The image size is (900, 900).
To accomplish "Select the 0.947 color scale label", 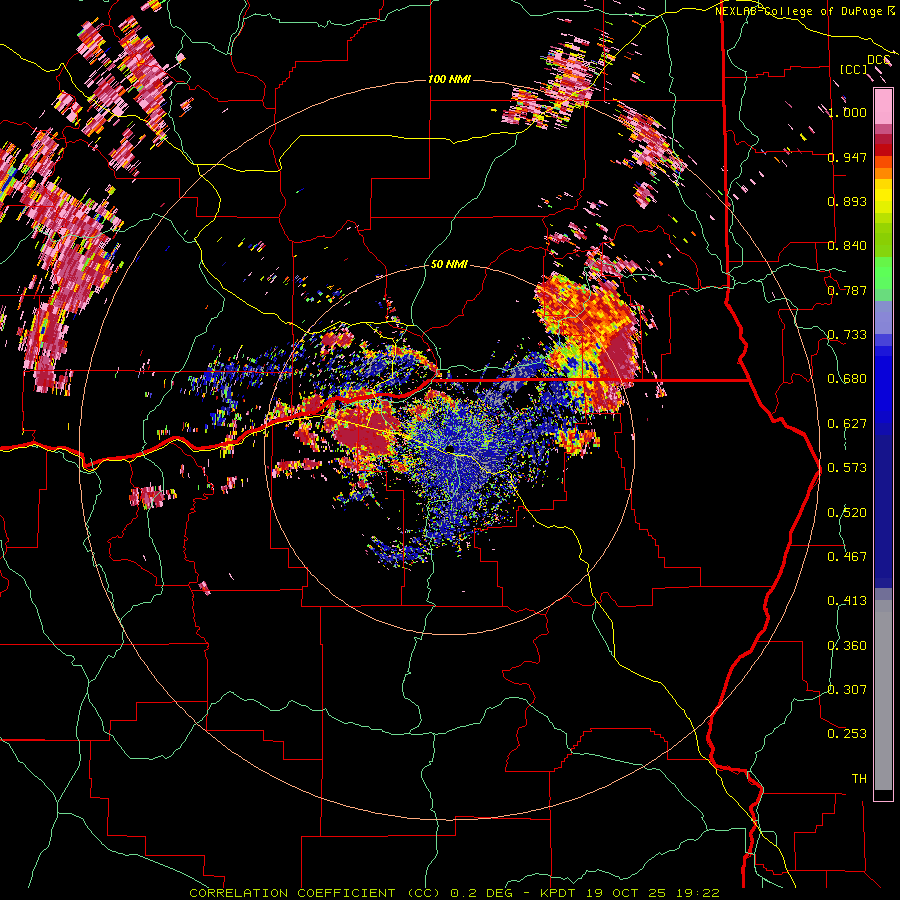I will pos(847,157).
